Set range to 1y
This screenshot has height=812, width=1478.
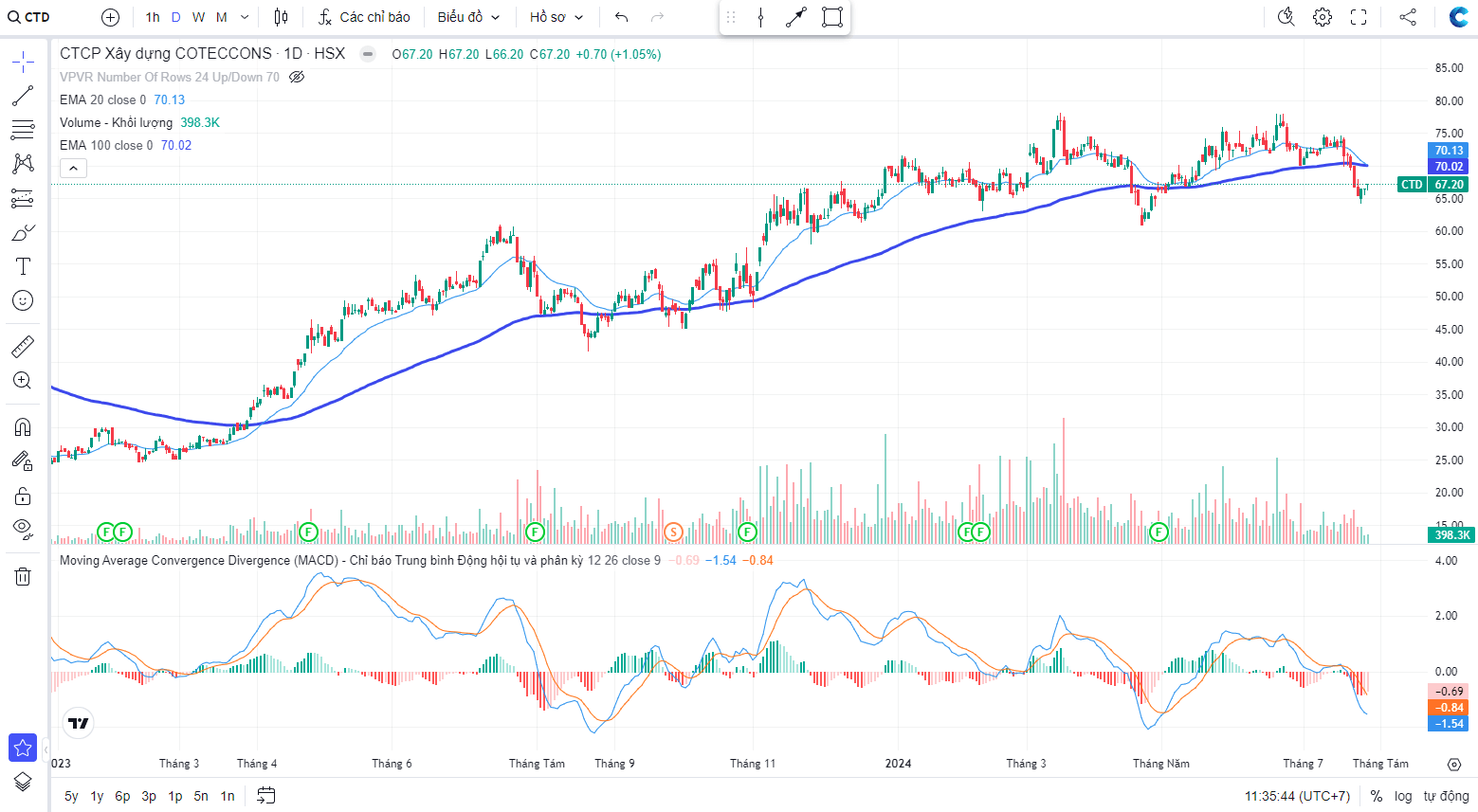pyautogui.click(x=97, y=796)
